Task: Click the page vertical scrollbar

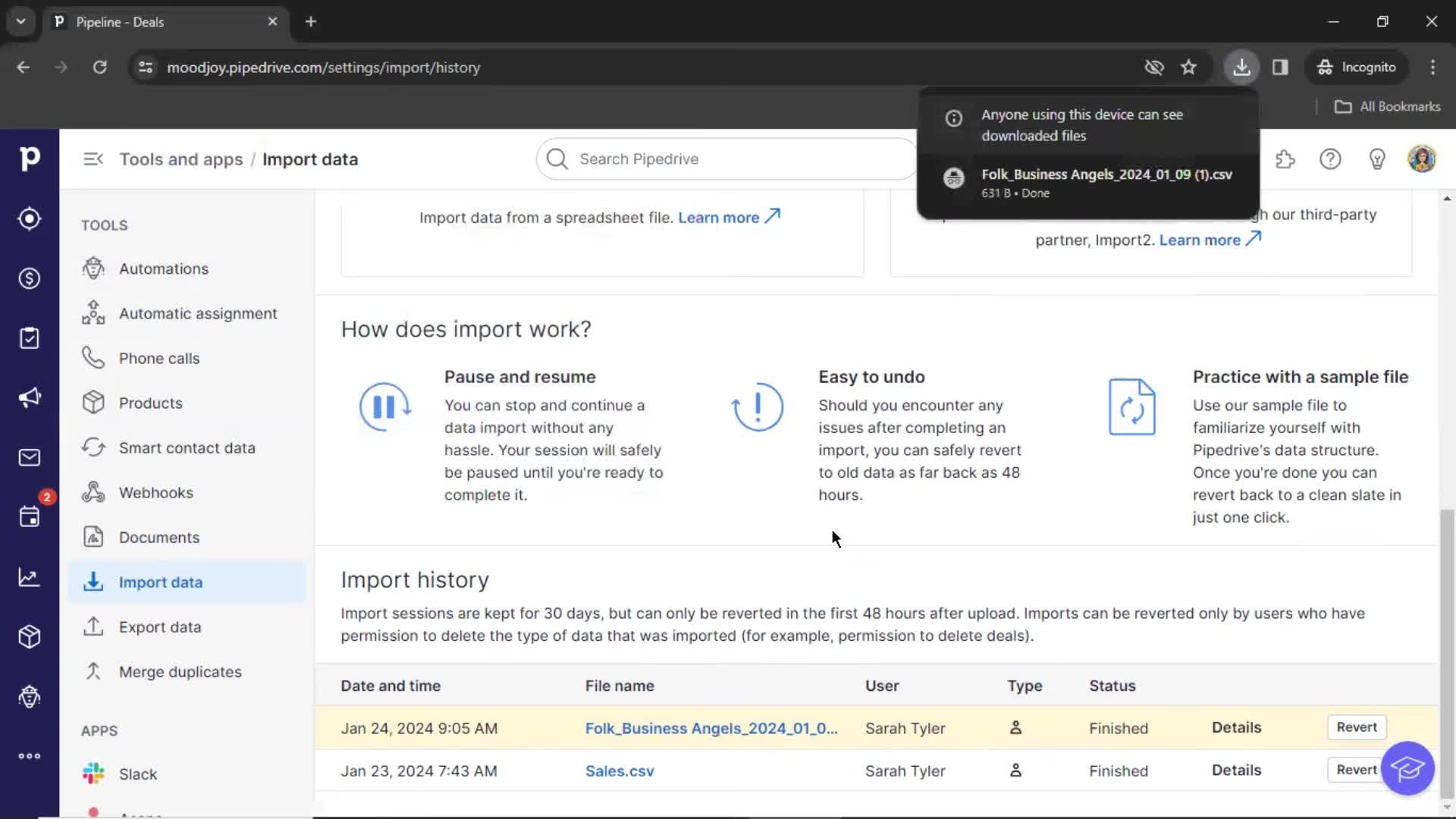Action: click(x=1447, y=652)
